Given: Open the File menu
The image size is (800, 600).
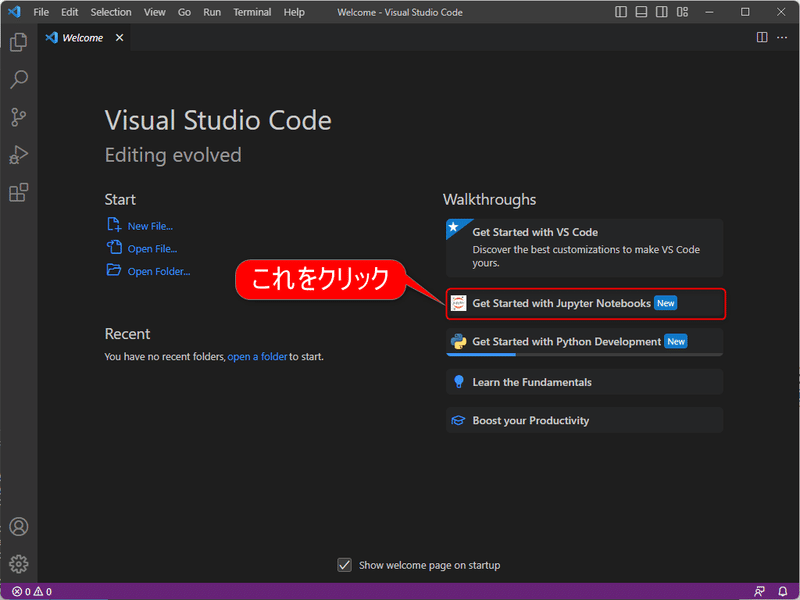Looking at the screenshot, I should [41, 12].
